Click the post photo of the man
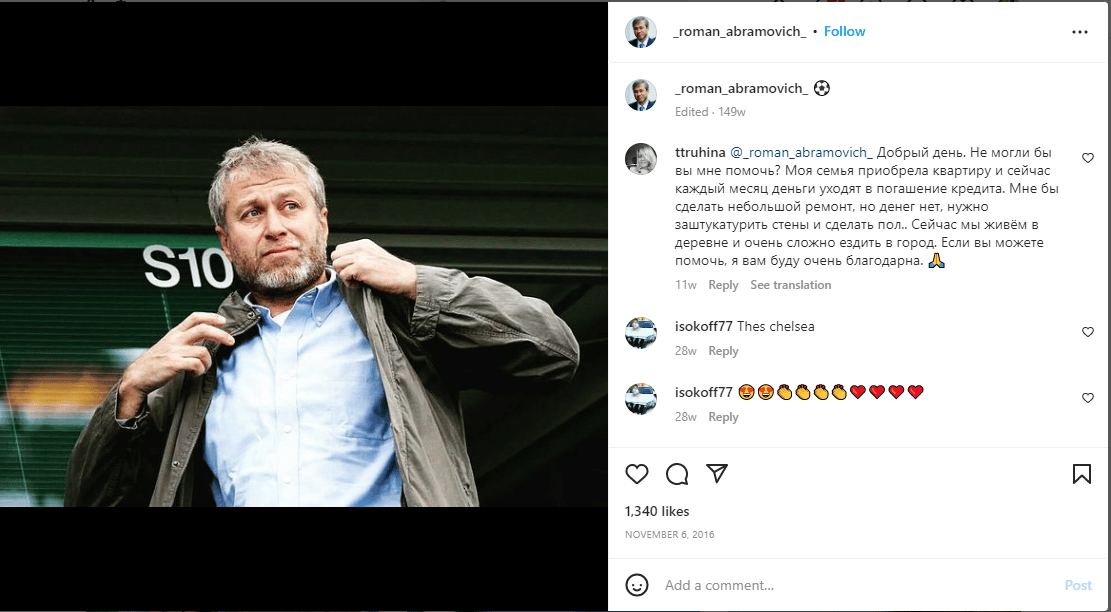Image resolution: width=1111 pixels, height=612 pixels. [x=304, y=306]
